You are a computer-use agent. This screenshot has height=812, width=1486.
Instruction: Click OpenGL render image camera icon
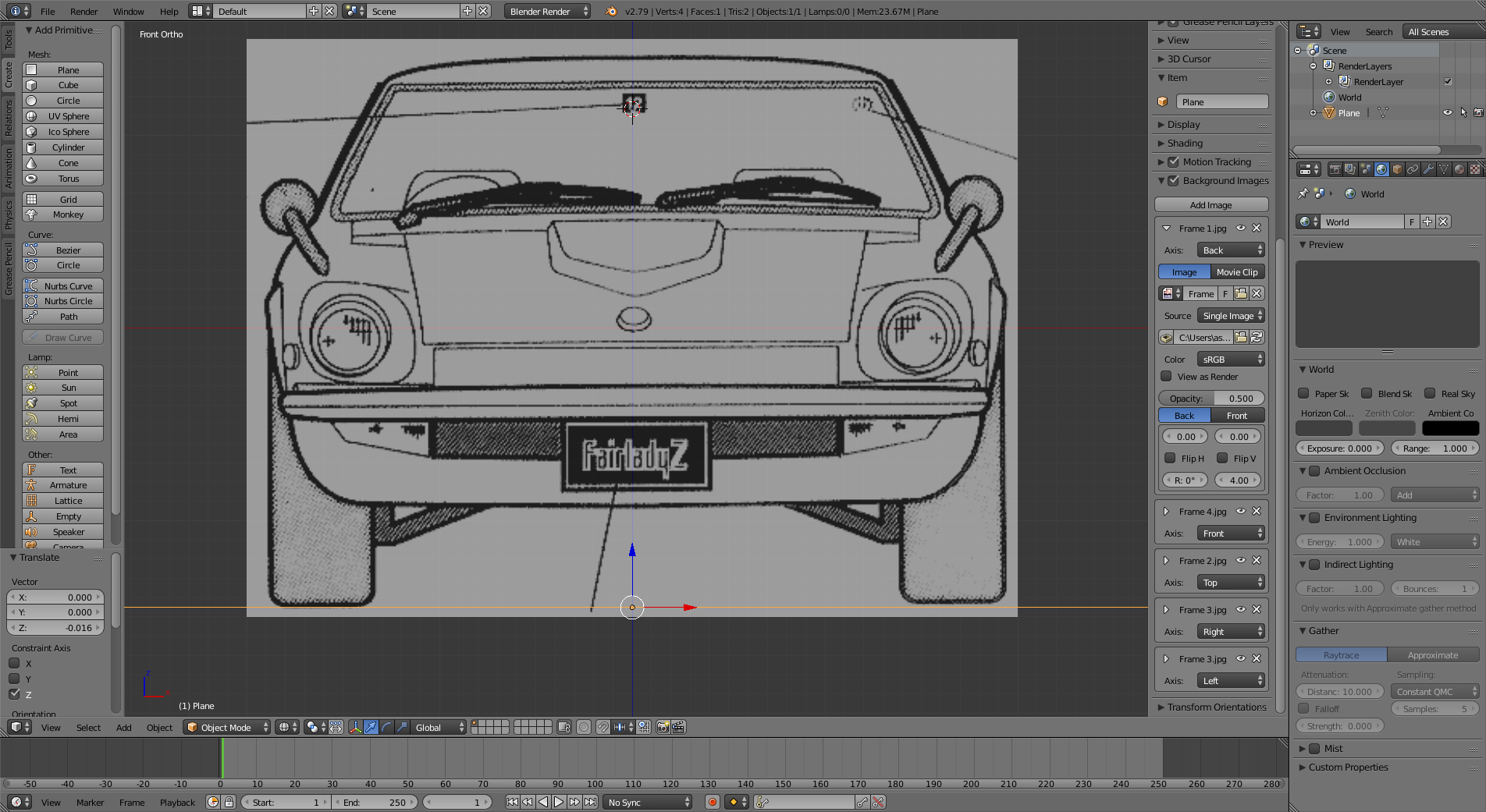(x=663, y=727)
